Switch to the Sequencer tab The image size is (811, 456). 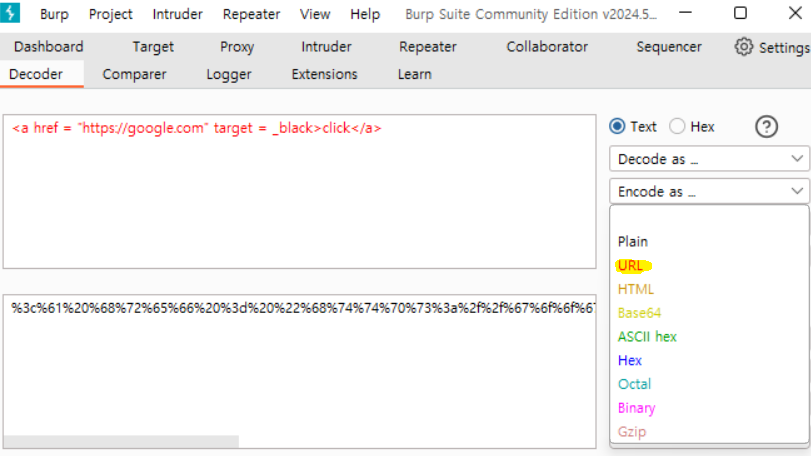click(x=669, y=47)
